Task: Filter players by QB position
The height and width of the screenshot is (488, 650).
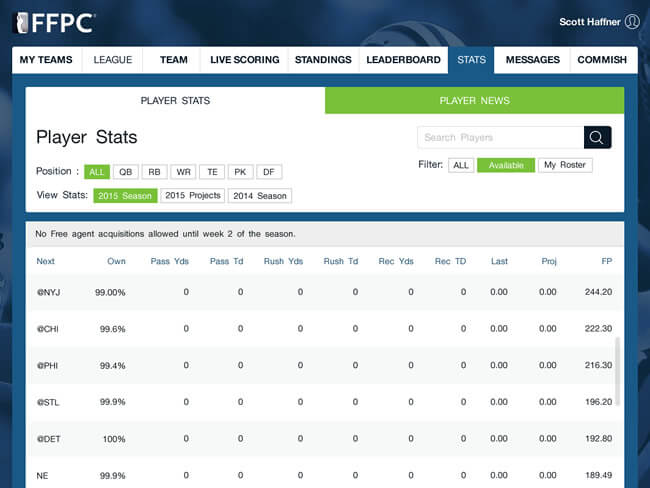Action: [126, 172]
